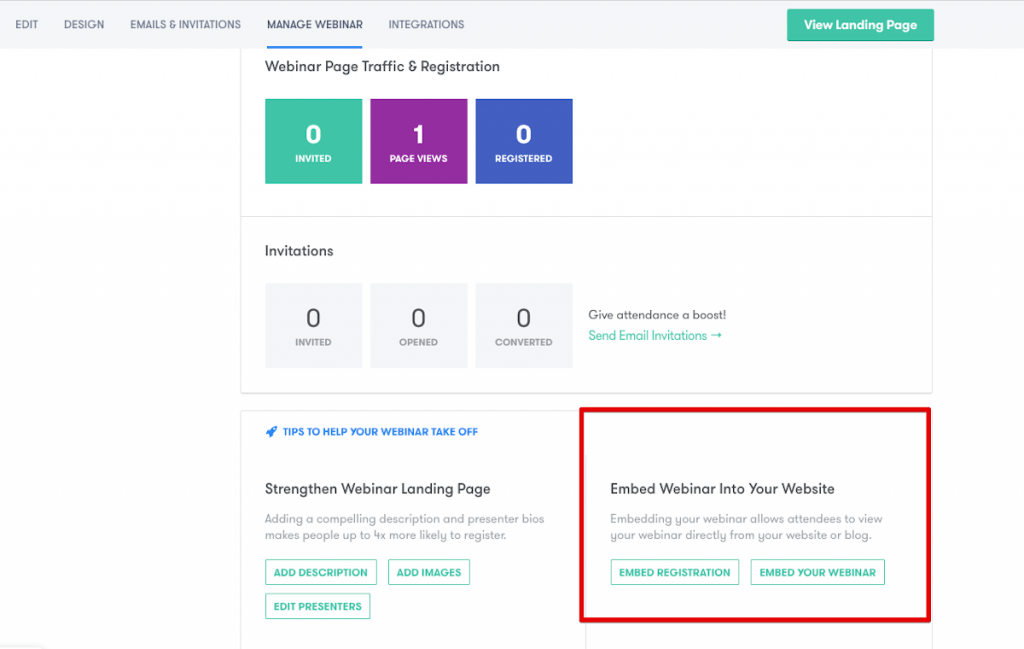The width and height of the screenshot is (1024, 649).
Task: Open Send Email Invitations
Action: (647, 335)
